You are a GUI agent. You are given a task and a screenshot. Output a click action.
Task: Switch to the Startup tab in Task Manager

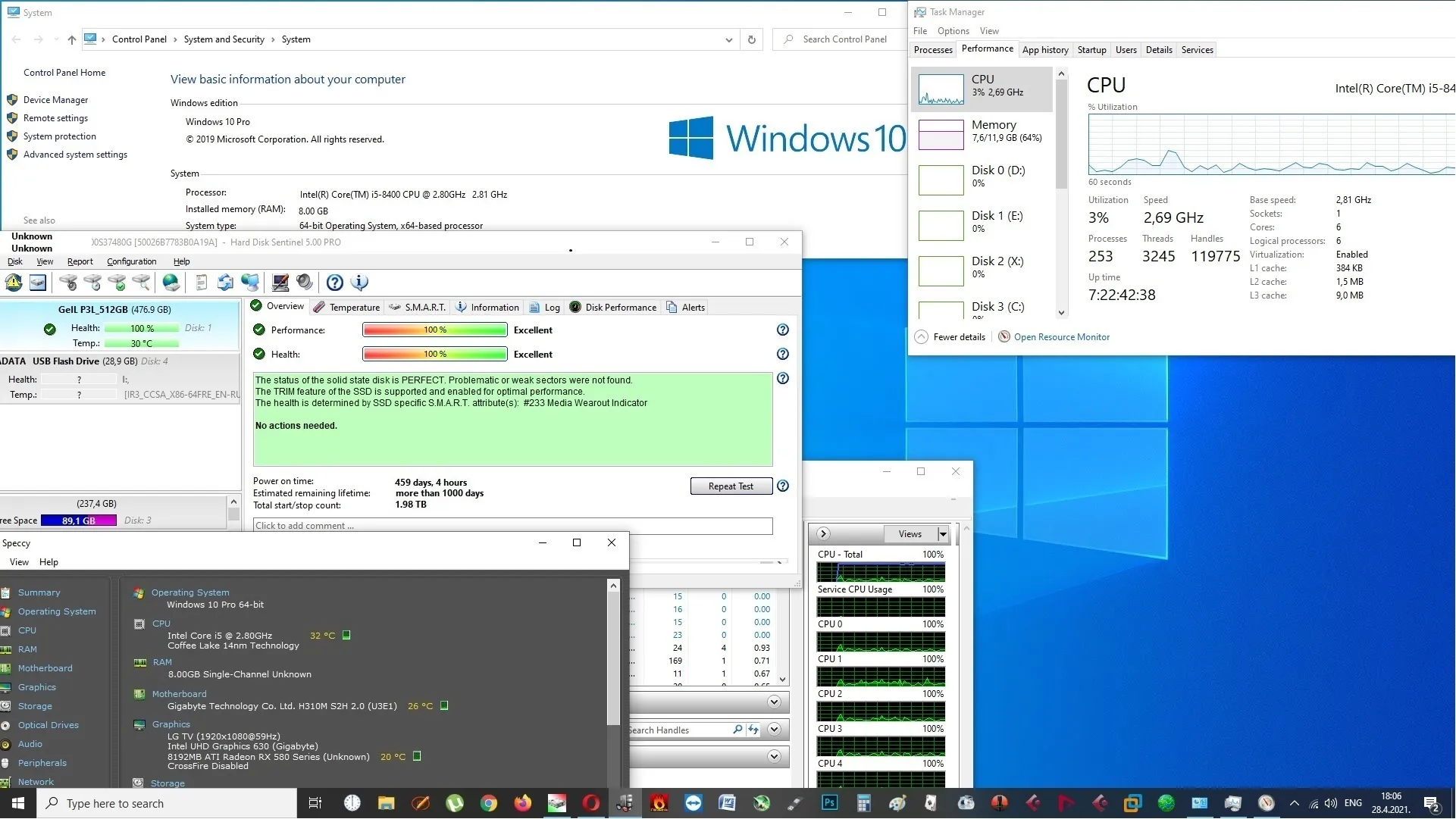point(1091,50)
